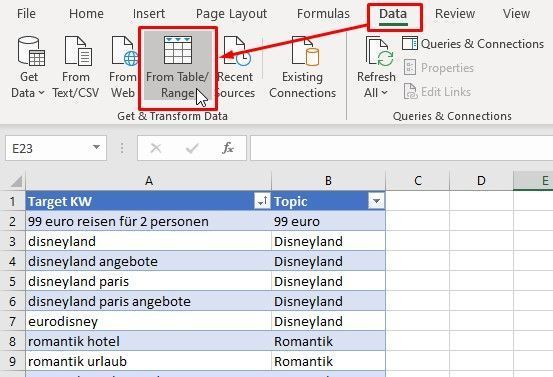Image resolution: width=553 pixels, height=377 pixels.
Task: Select cell 'romantik urlaub'
Action: point(148,361)
